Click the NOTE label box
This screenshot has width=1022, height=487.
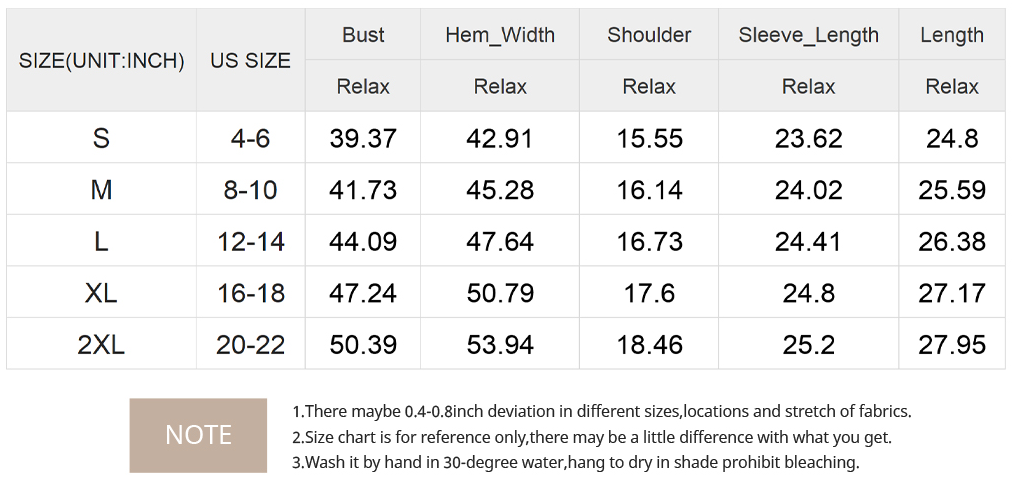198,435
